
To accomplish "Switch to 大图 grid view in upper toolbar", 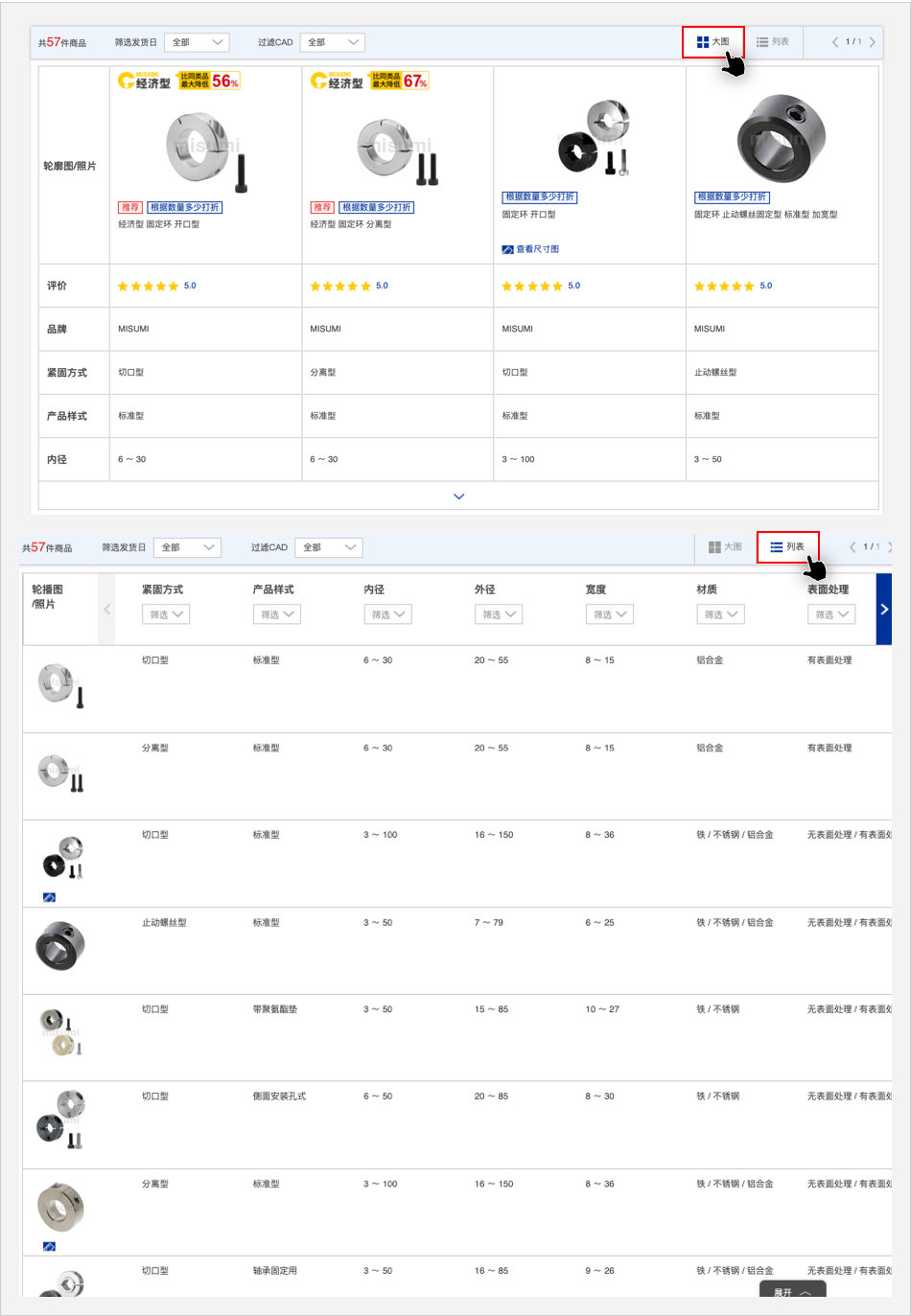I will pyautogui.click(x=712, y=42).
